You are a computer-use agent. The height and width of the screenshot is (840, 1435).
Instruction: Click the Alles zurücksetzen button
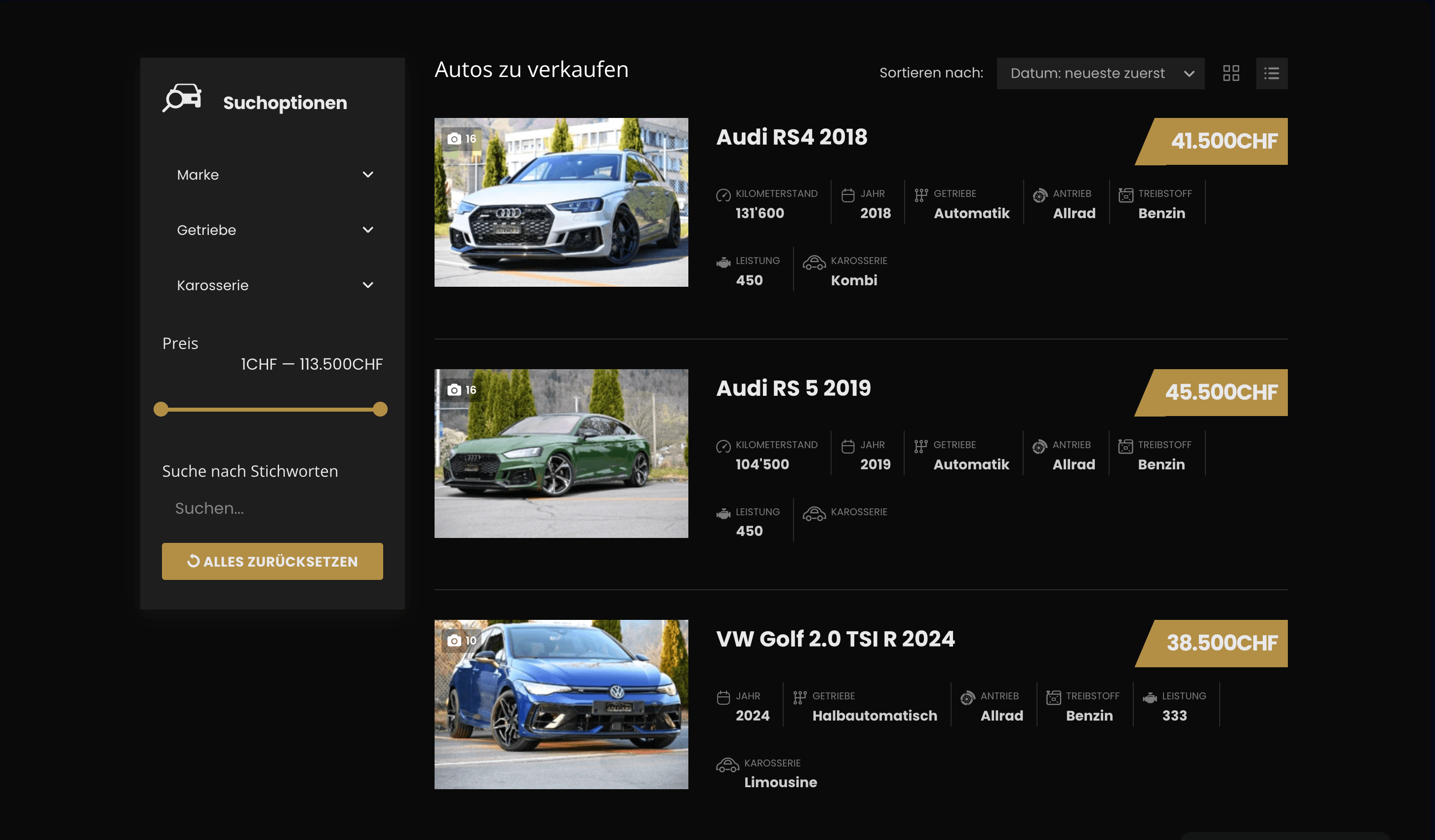(x=273, y=561)
